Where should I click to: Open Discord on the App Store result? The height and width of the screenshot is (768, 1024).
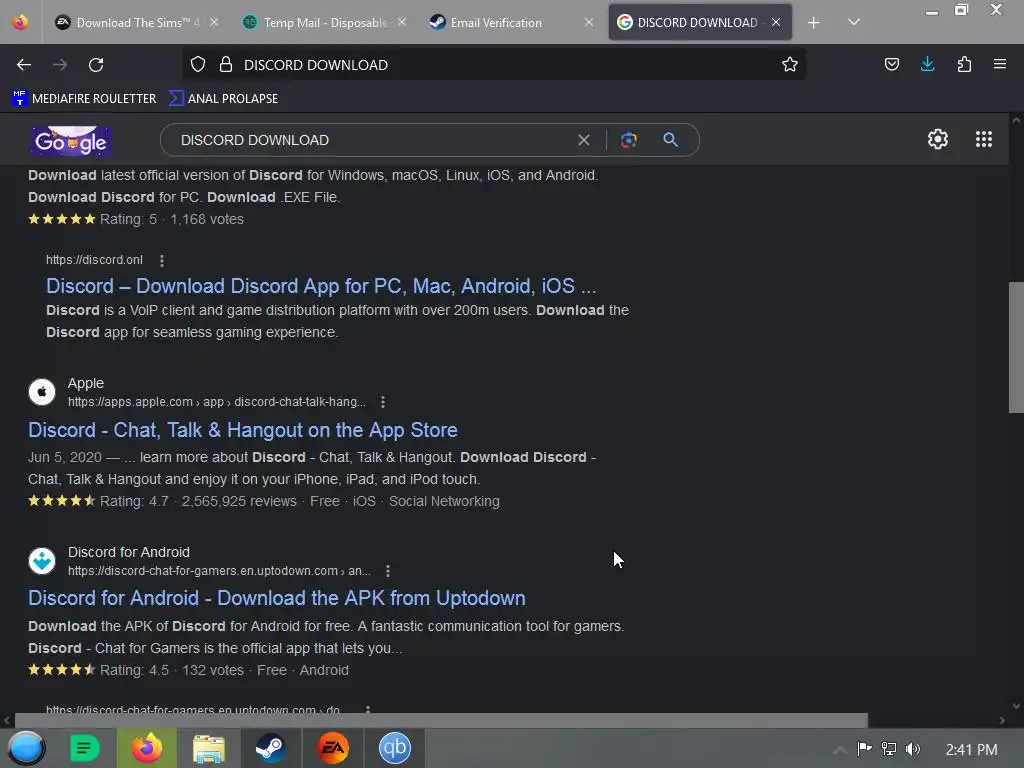click(242, 430)
